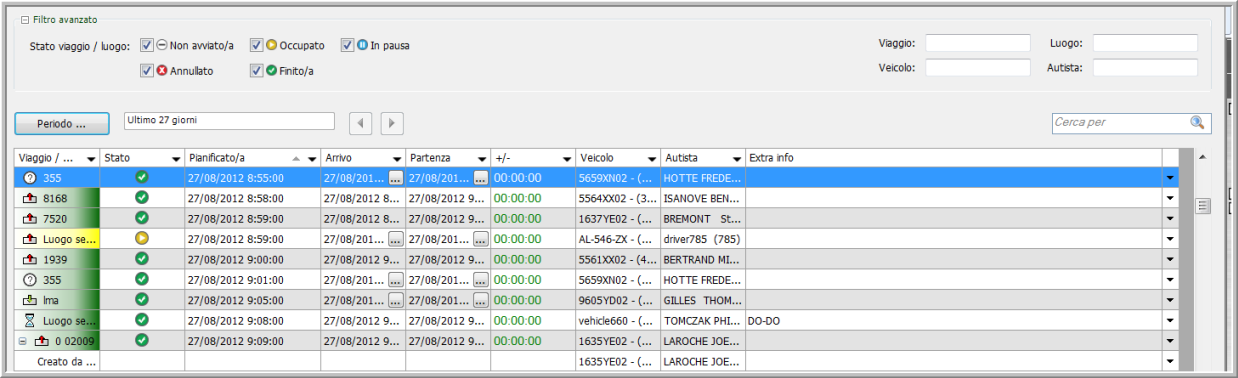
Task: Click the question mark icon in the 9:01:00 row
Action: coord(29,280)
